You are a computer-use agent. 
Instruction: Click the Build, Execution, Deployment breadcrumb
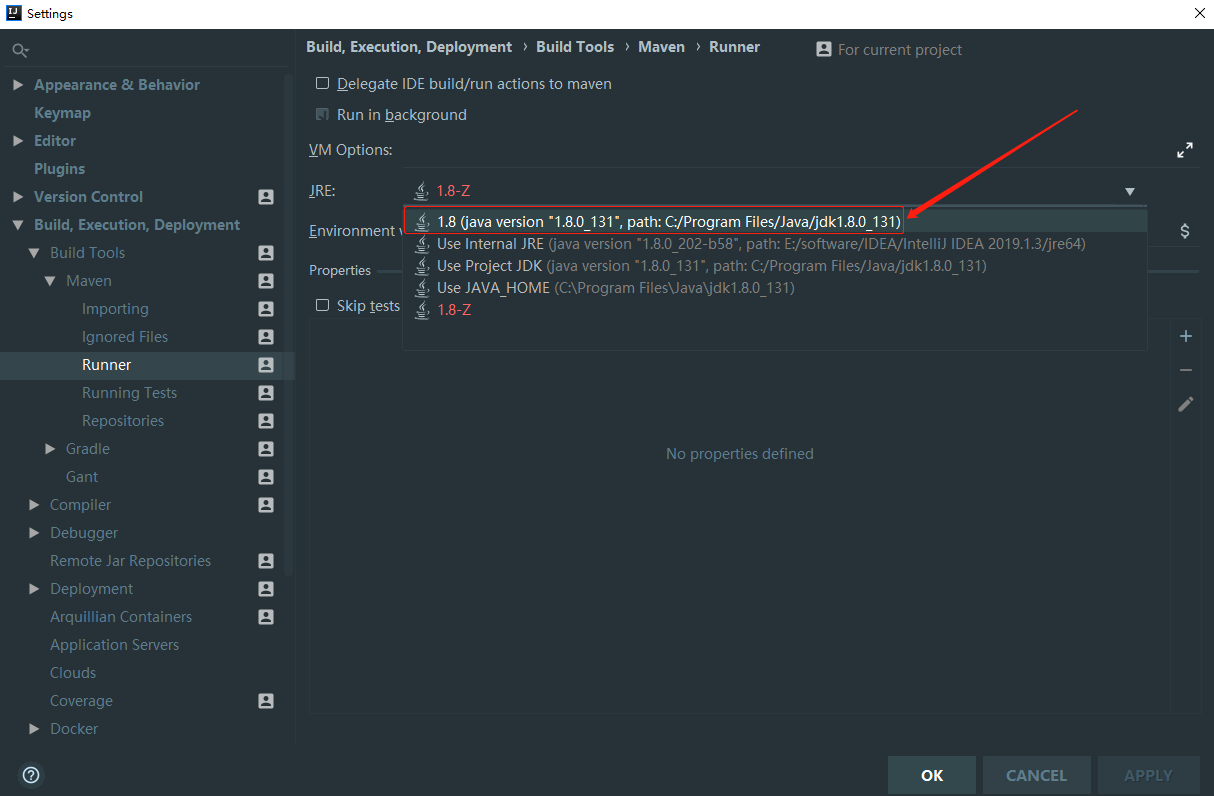[409, 47]
